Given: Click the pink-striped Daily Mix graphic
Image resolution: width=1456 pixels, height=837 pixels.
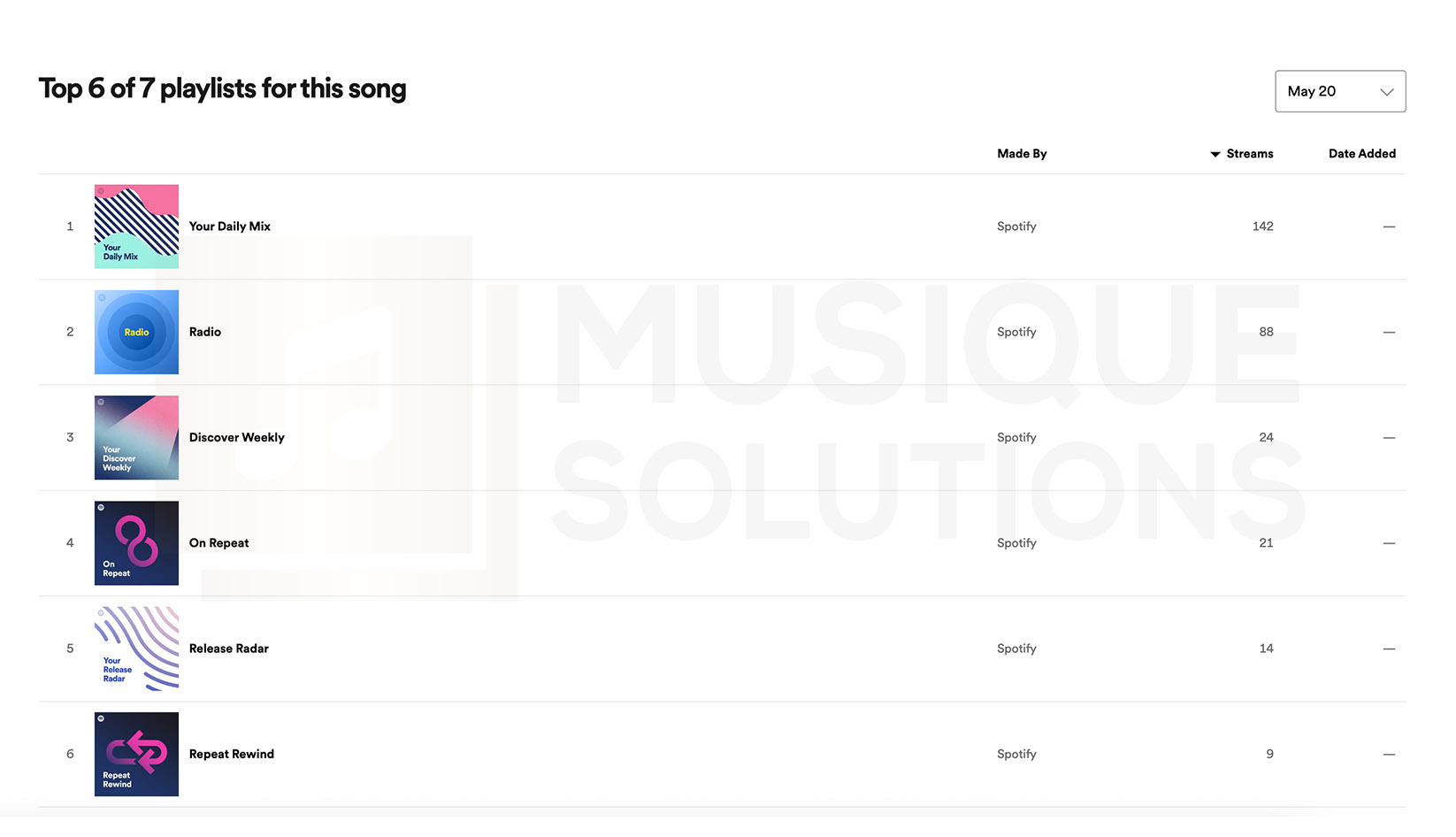Looking at the screenshot, I should click(135, 212).
